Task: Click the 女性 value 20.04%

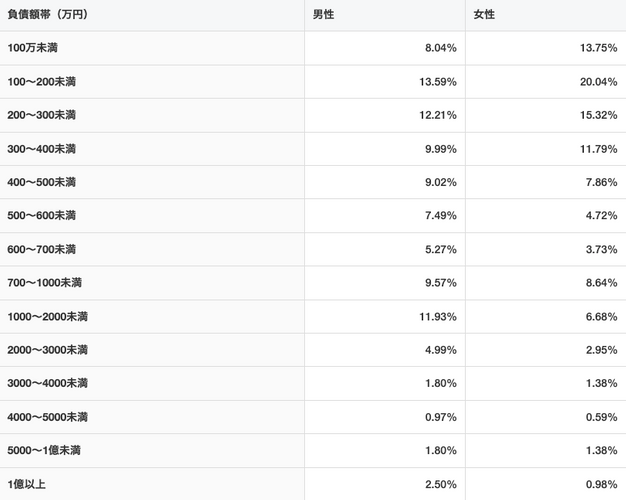Action: (596, 82)
